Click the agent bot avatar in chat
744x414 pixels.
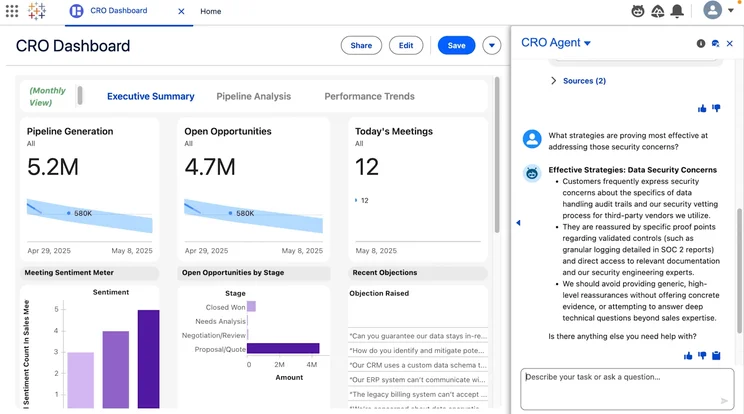[532, 174]
